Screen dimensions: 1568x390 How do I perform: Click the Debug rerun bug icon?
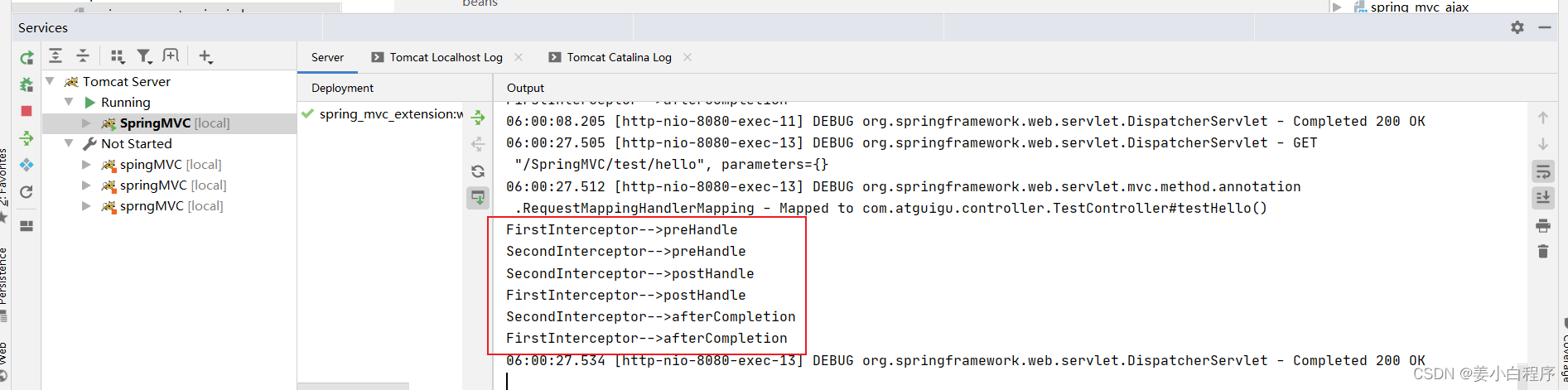(27, 84)
